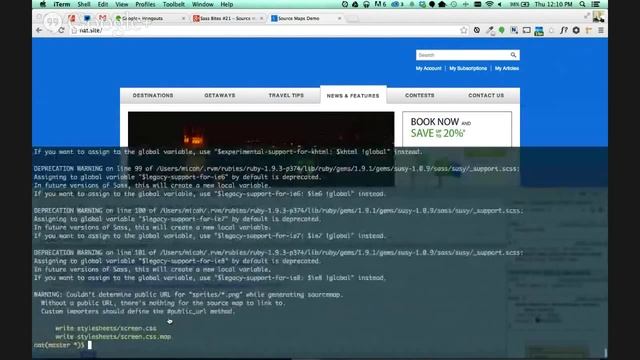Click the black hexagon extension icon

pyautogui.click(x=576, y=30)
